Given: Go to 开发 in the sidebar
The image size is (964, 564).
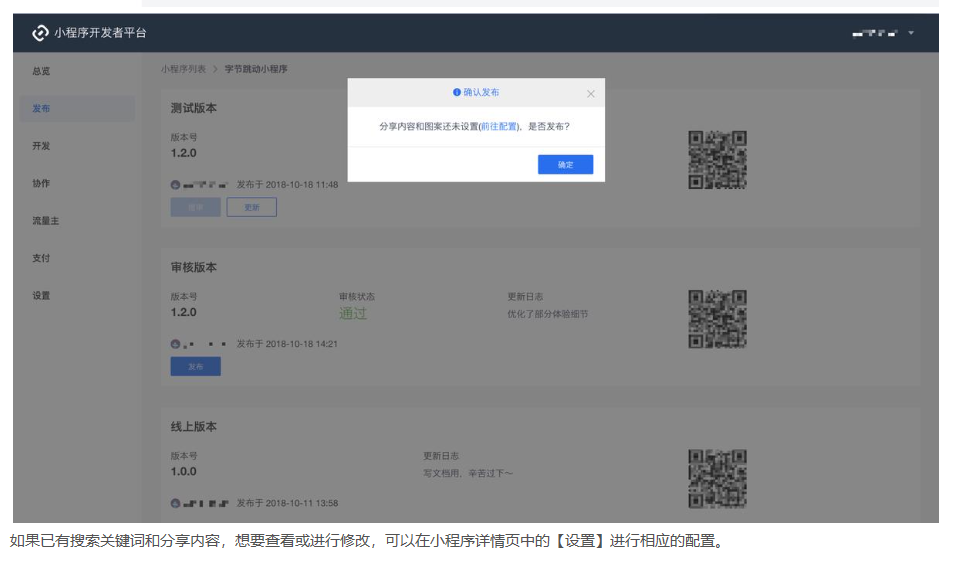Looking at the screenshot, I should pyautogui.click(x=41, y=146).
